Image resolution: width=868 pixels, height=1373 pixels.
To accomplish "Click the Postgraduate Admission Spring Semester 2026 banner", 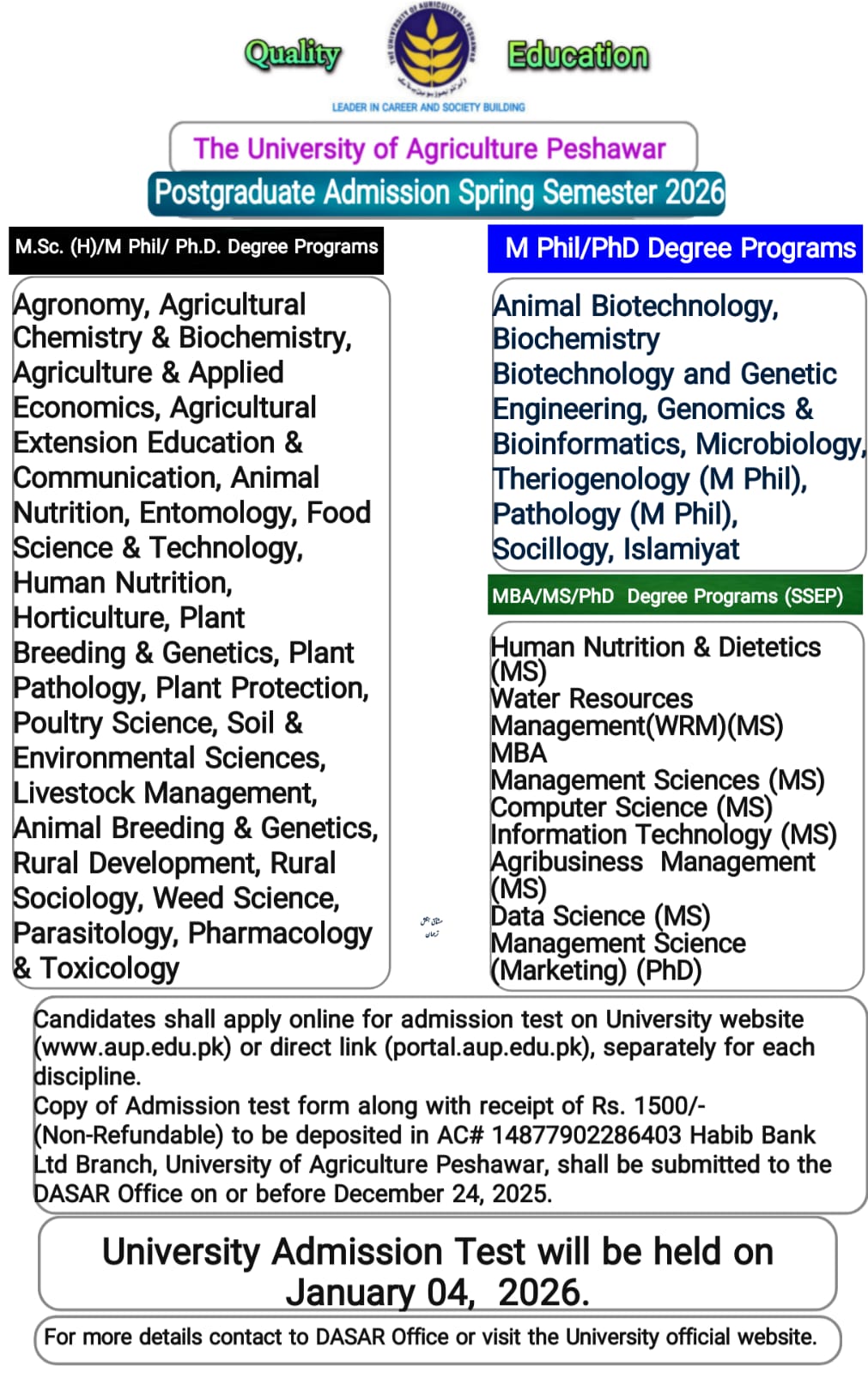I will click(x=439, y=192).
